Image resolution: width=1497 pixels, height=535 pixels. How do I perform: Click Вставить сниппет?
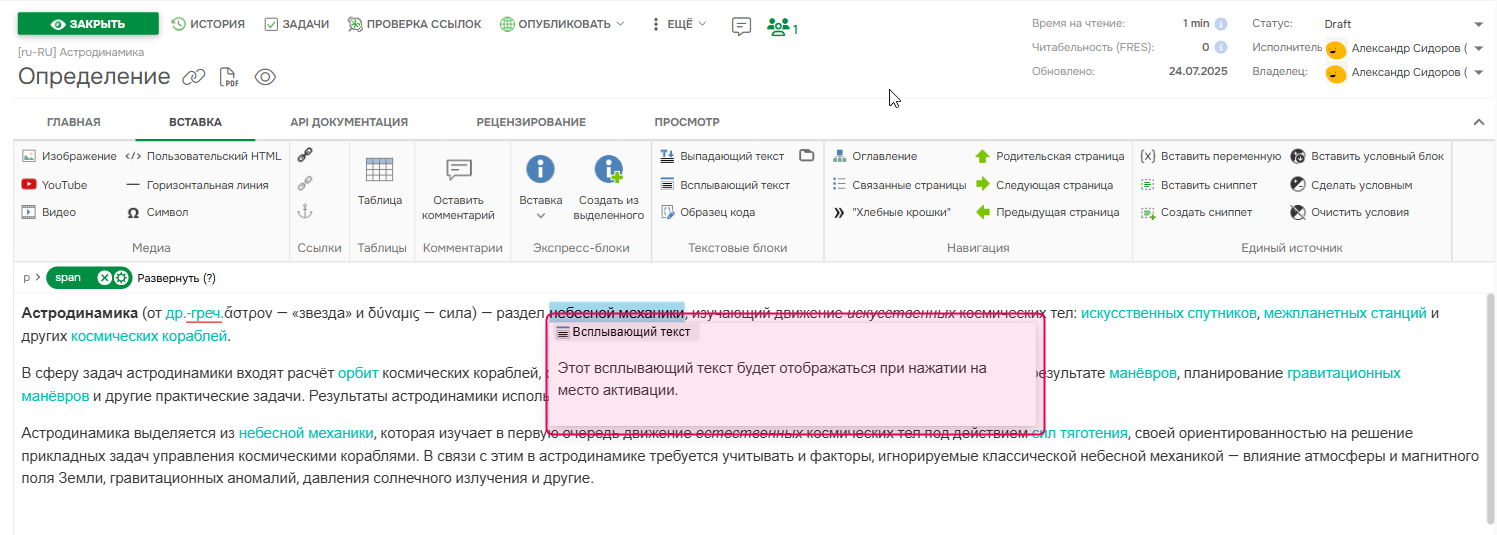[x=1198, y=185]
